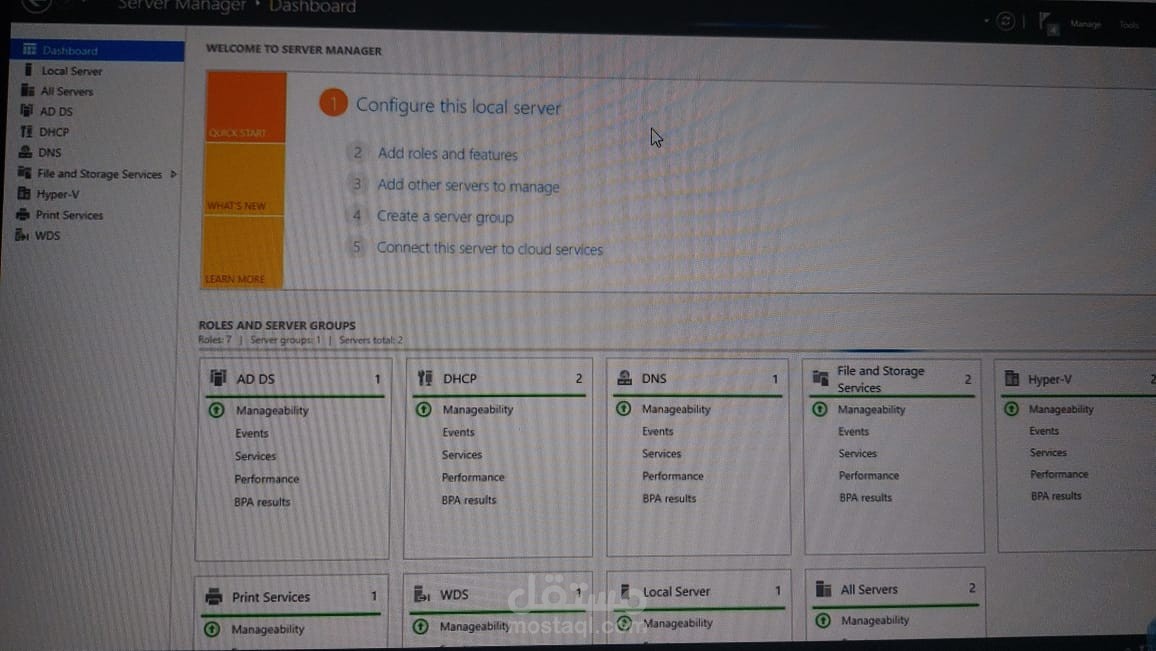Click the Local Server icon in sidebar
This screenshot has height=651, width=1156.
29,70
